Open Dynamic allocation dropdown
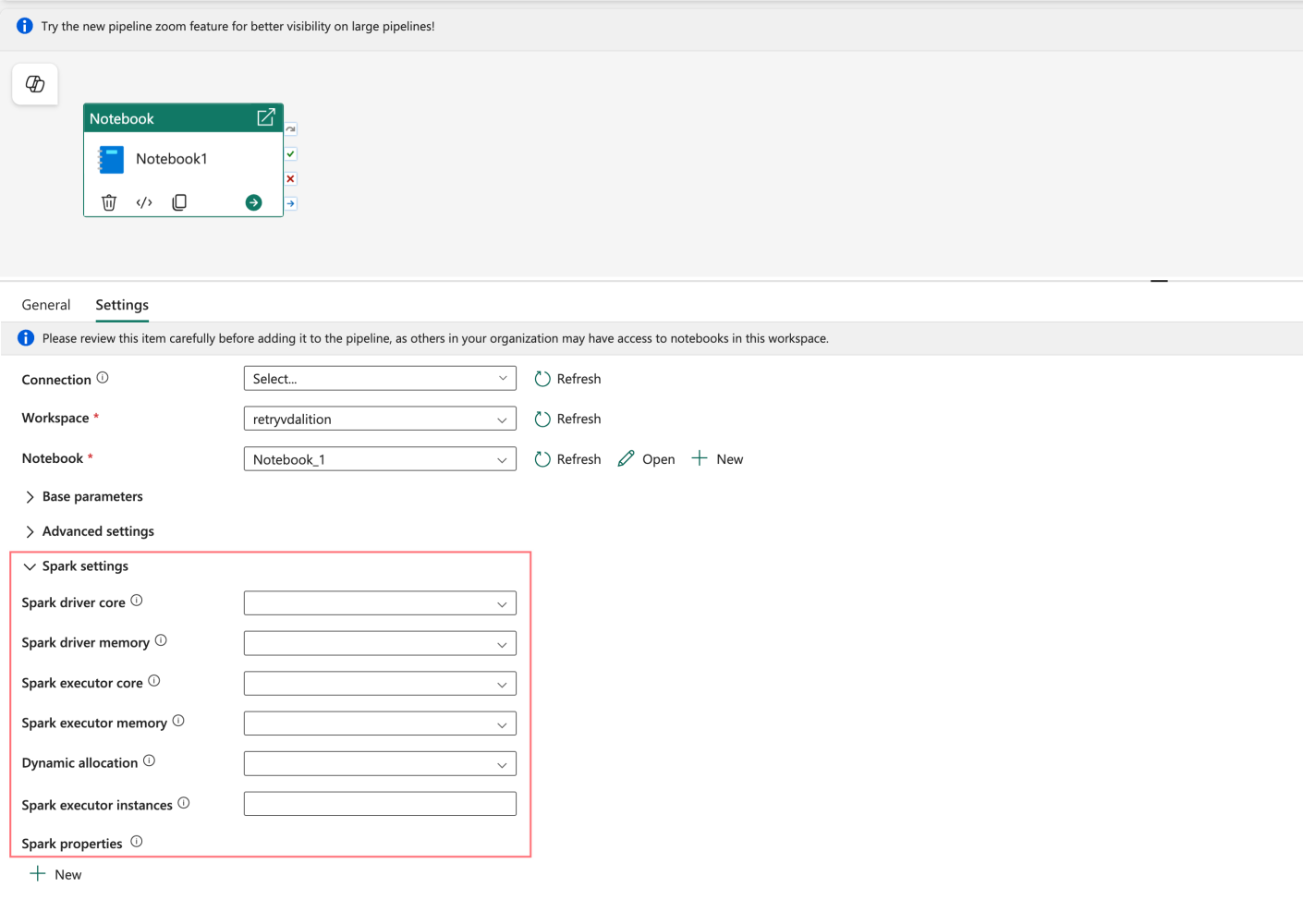1303x924 pixels. (x=380, y=763)
